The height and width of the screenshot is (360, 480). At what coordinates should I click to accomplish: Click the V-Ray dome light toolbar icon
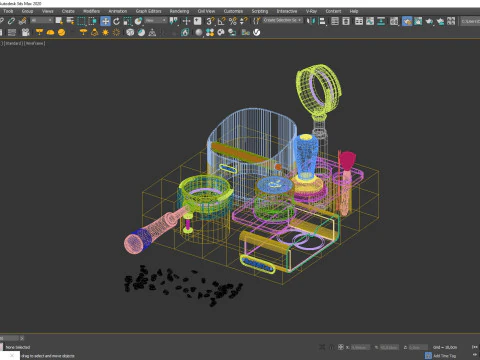[x=50, y=32]
